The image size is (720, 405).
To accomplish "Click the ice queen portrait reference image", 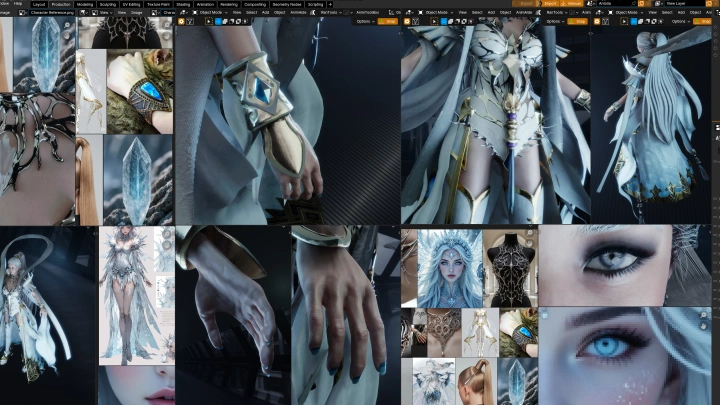I will pos(450,269).
